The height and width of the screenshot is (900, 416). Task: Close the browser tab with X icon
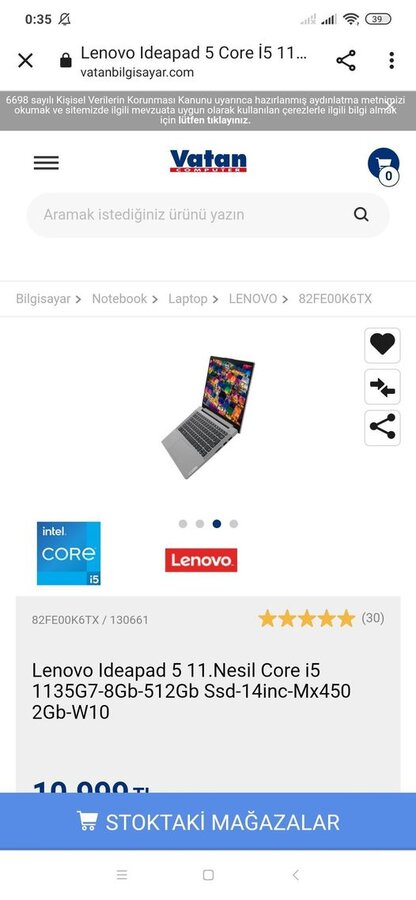25,60
